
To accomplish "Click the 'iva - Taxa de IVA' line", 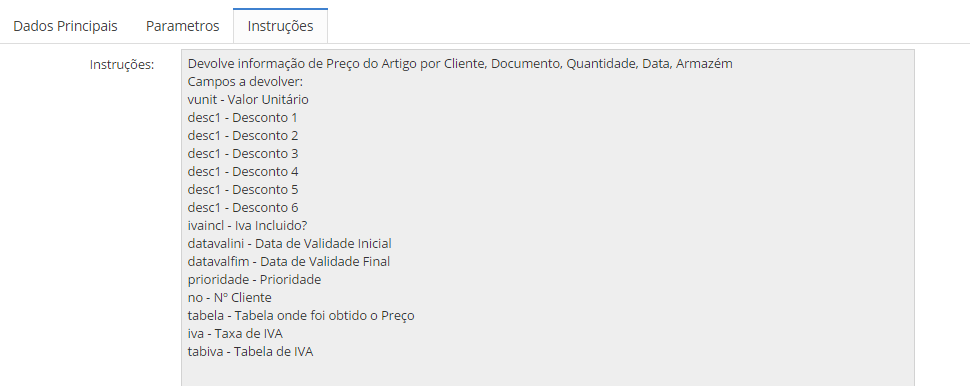I will click(234, 333).
